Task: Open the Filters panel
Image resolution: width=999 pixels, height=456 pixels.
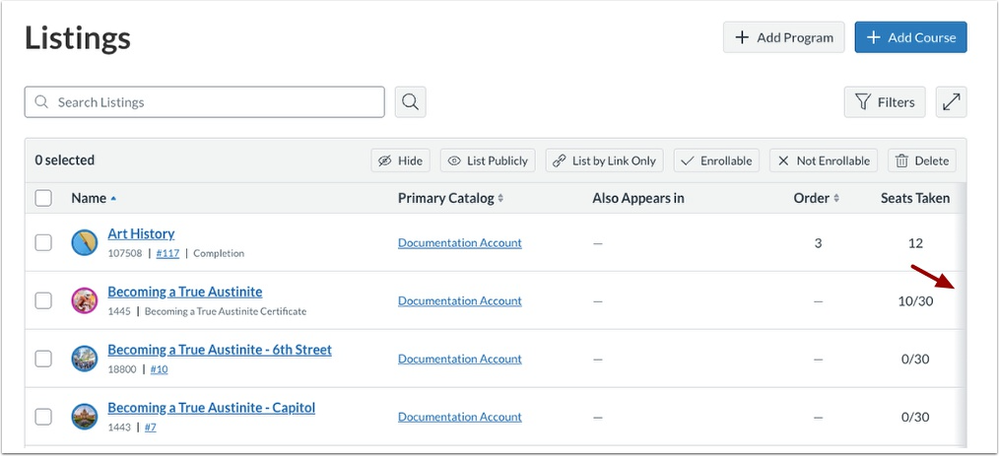Action: click(x=885, y=102)
